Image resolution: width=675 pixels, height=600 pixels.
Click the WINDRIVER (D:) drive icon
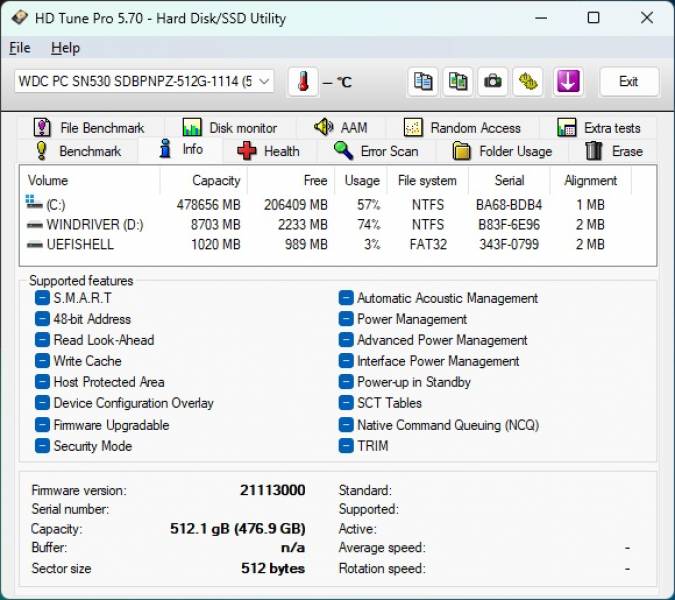[x=34, y=225]
